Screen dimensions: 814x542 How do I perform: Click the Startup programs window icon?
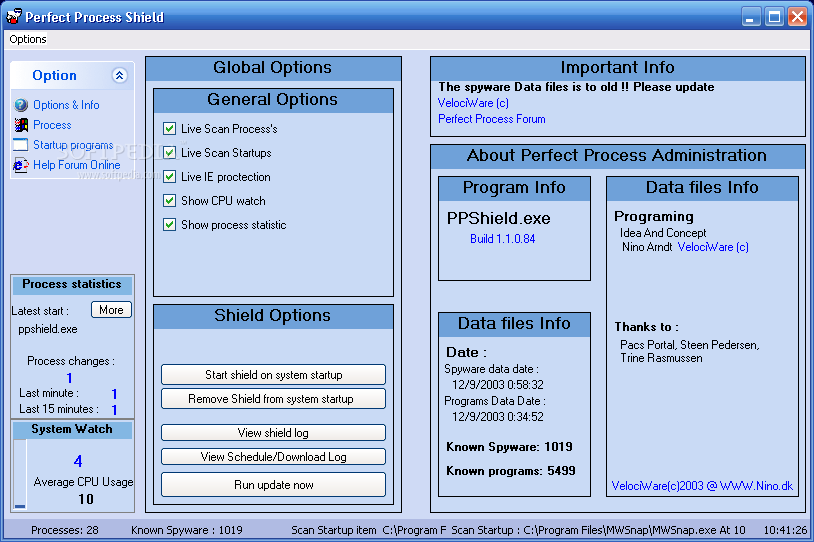pos(20,145)
